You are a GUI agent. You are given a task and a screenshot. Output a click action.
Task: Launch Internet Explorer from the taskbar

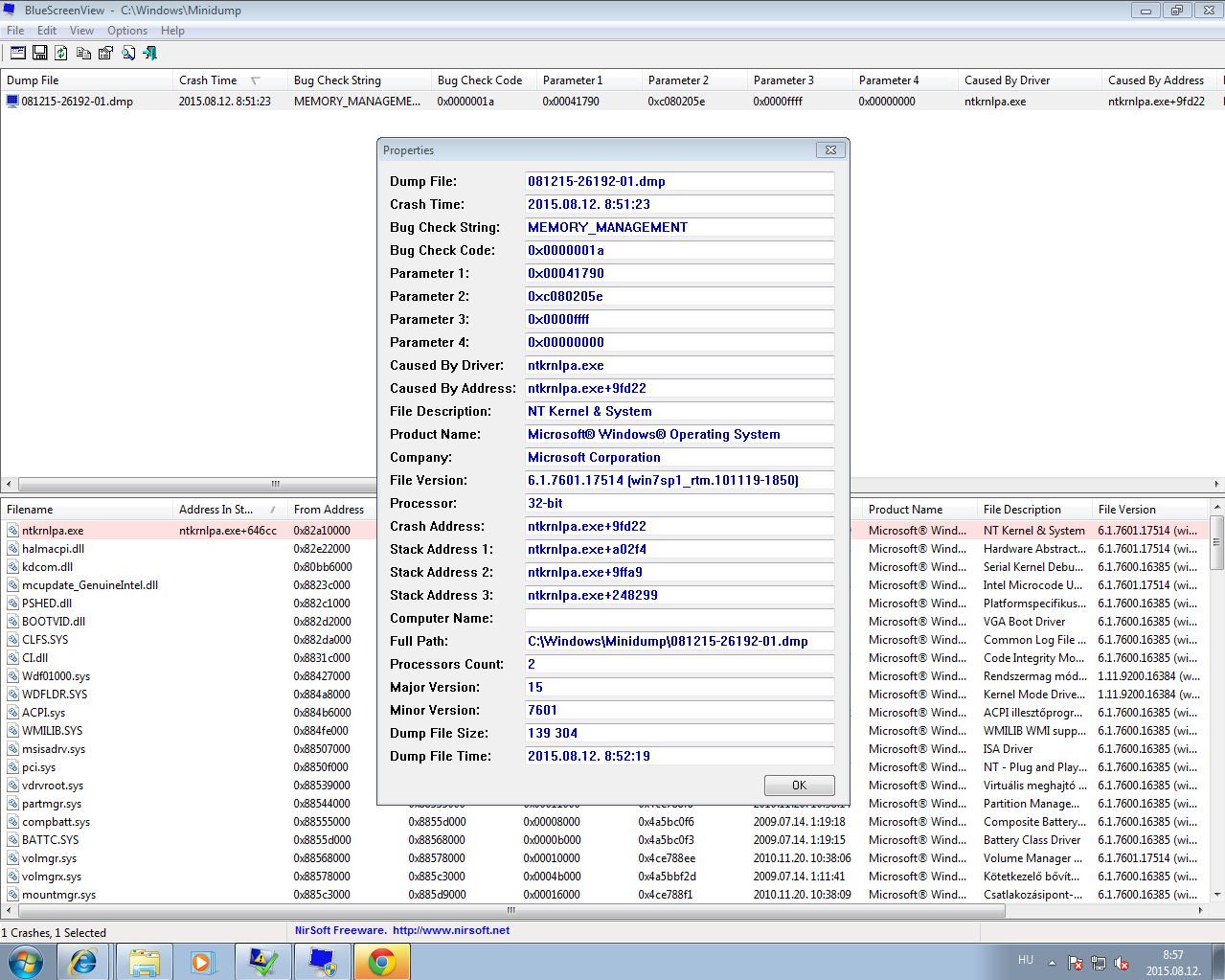(84, 961)
